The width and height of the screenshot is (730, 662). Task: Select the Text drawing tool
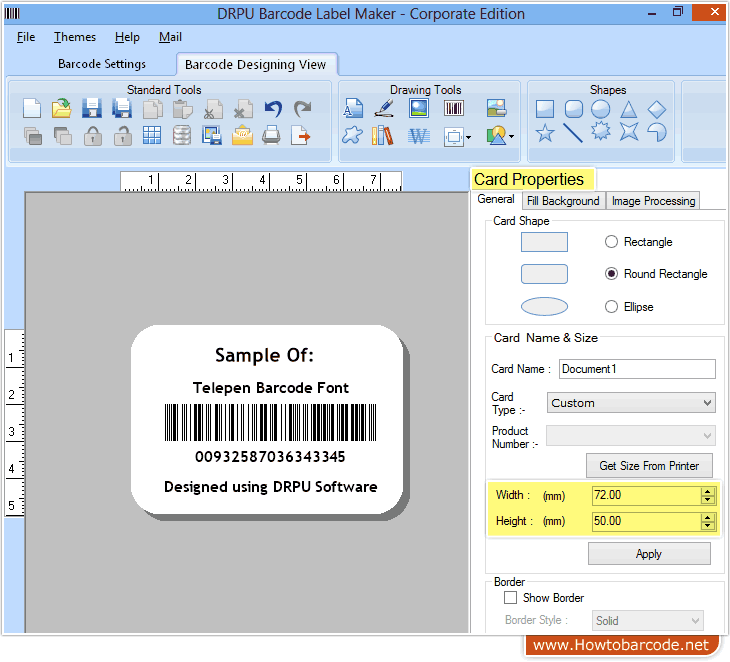353,108
